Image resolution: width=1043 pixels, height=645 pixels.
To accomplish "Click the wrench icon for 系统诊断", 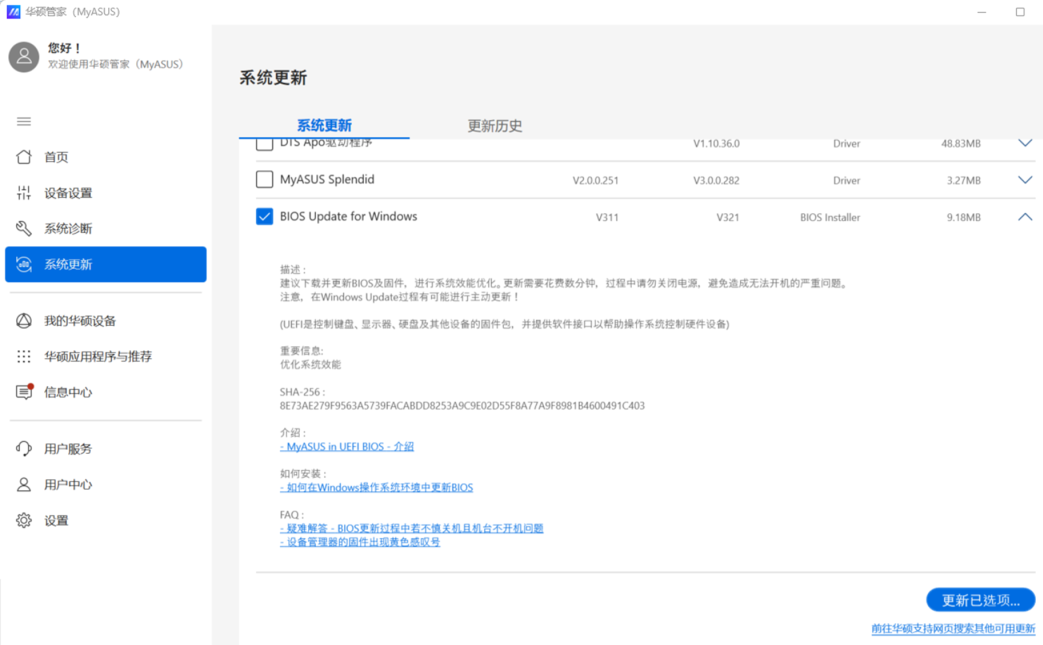I will (x=24, y=228).
